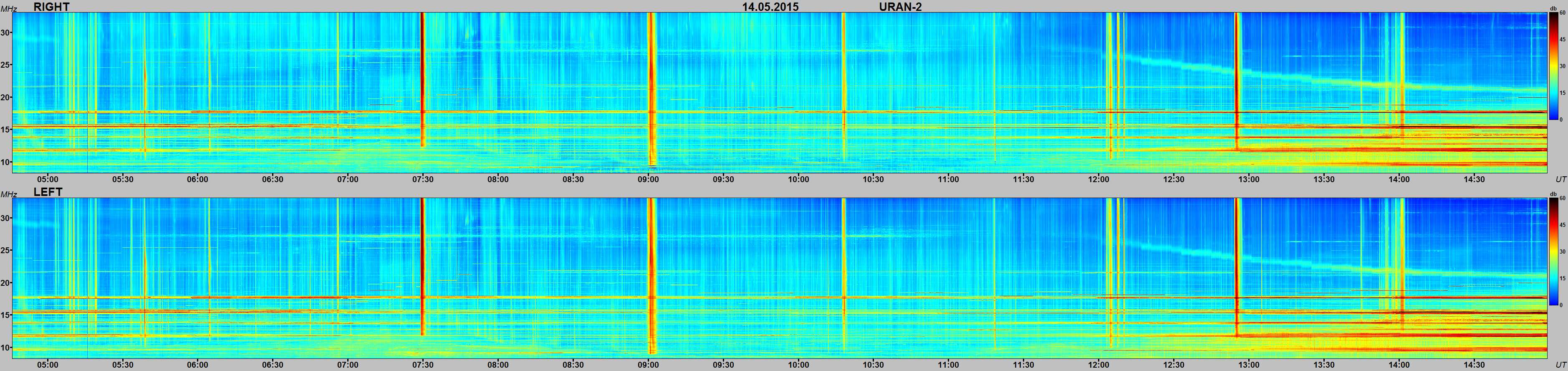The width and height of the screenshot is (1568, 371).
Task: Select the URAN-2 instrument label
Action: (x=900, y=7)
